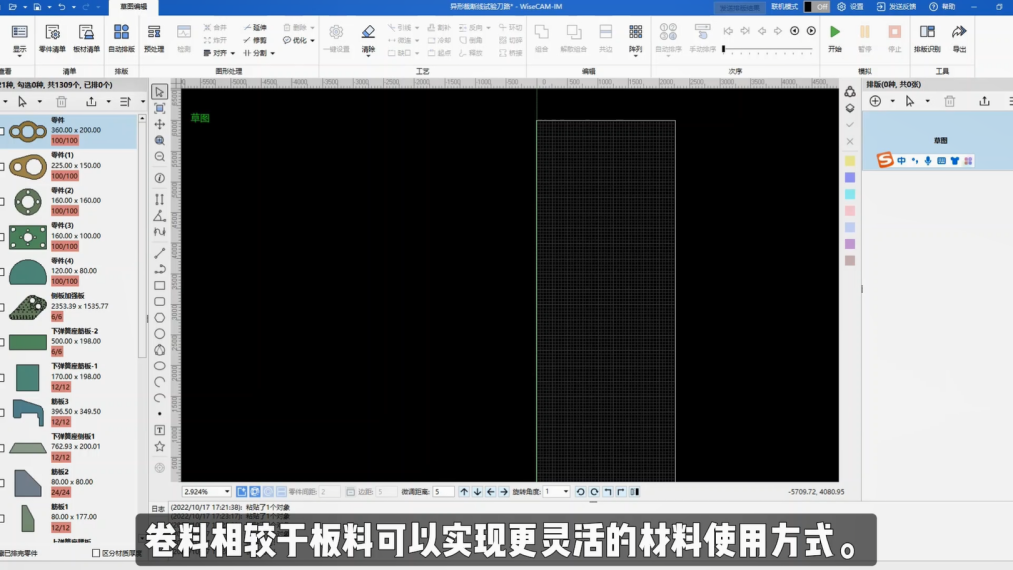The width and height of the screenshot is (1013, 570).
Task: Expand the 旋转角度 rotation angle dropdown
Action: tap(566, 492)
